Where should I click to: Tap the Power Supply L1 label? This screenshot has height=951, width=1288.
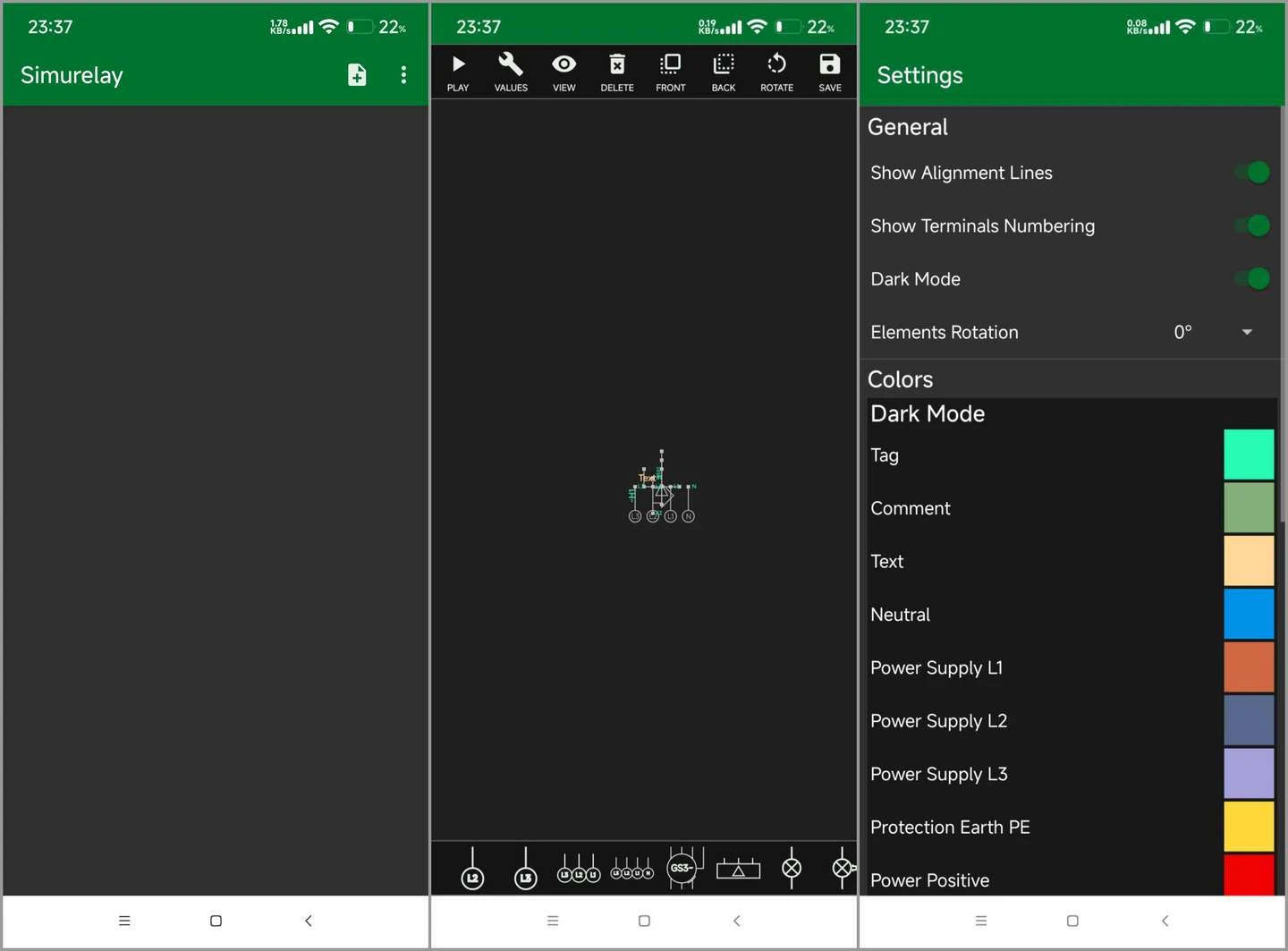pos(936,668)
